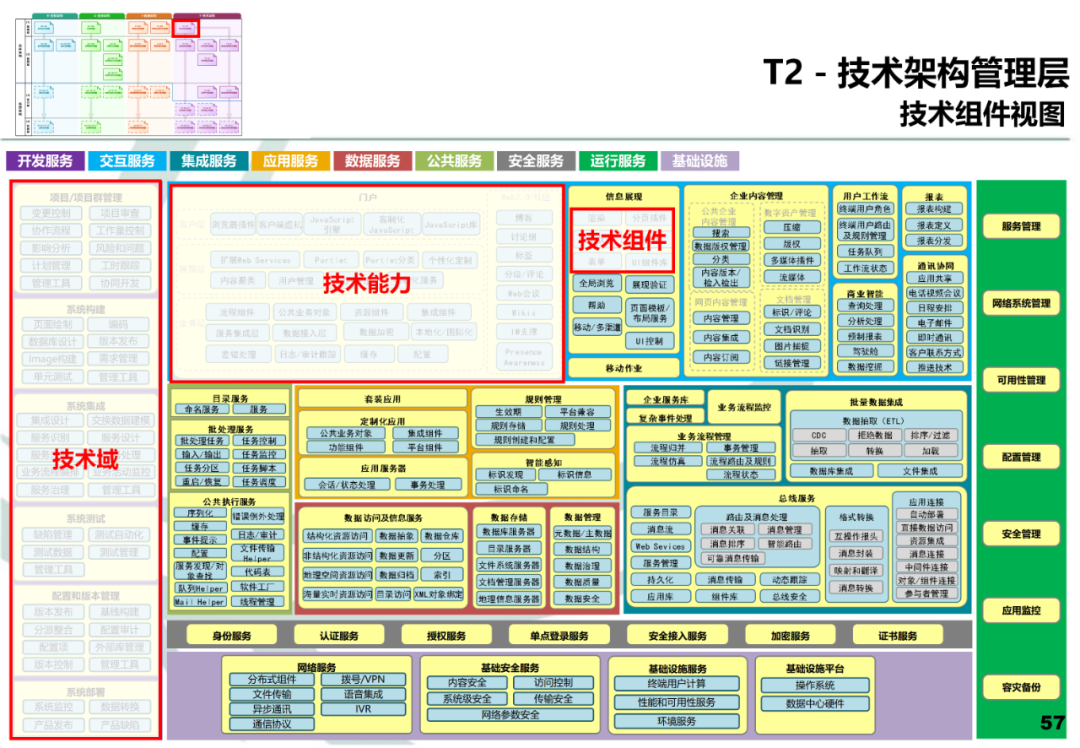Click the UI控制 component block
This screenshot has width=1080, height=748.
[649, 341]
